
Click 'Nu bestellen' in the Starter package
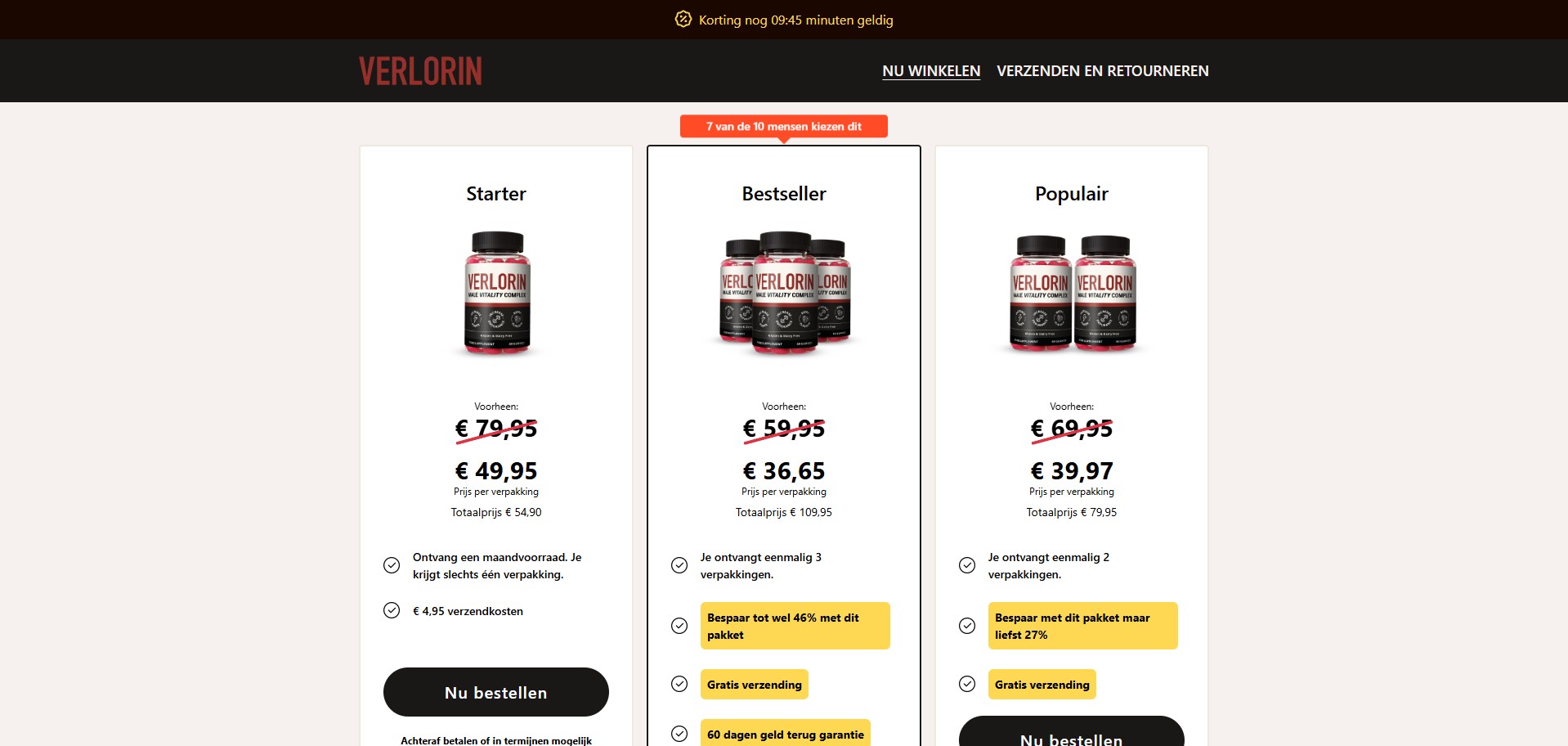496,692
